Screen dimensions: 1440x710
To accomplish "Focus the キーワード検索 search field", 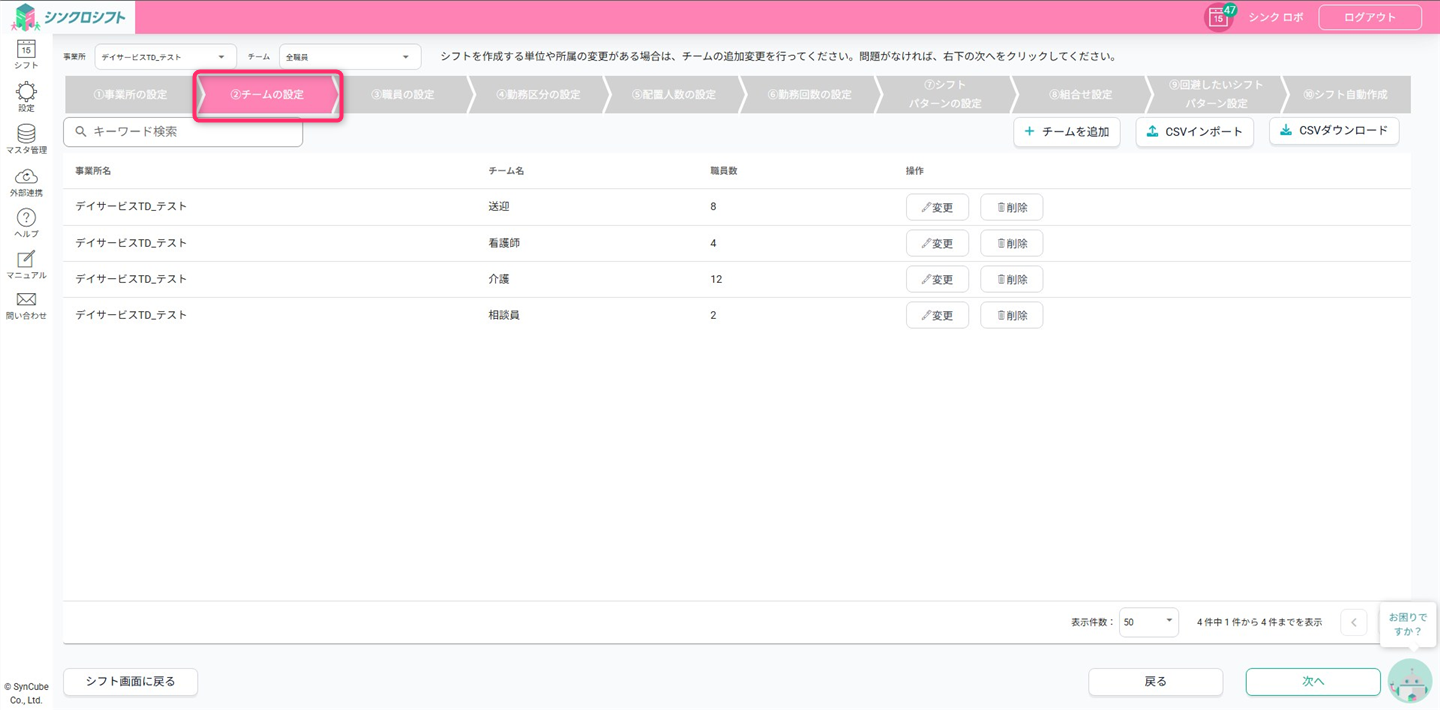I will click(190, 132).
